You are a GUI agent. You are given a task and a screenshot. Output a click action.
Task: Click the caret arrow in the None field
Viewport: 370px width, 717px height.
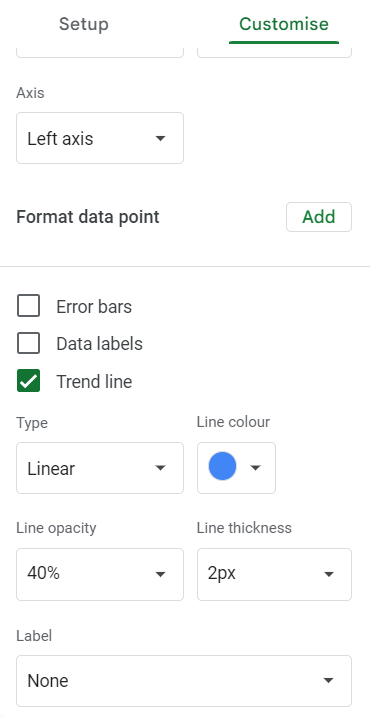click(x=328, y=681)
